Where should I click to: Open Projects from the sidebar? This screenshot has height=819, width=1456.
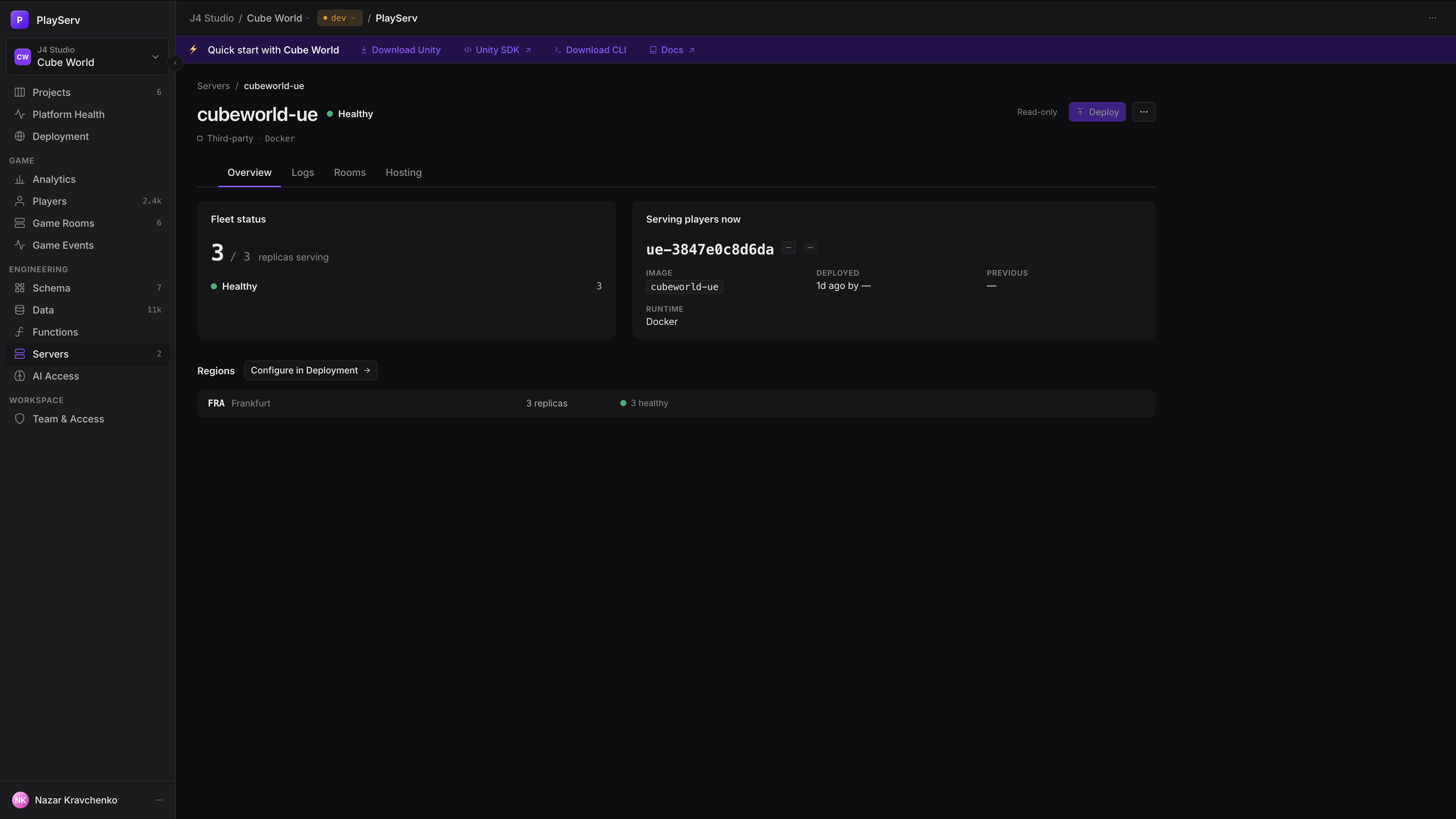[88, 92]
